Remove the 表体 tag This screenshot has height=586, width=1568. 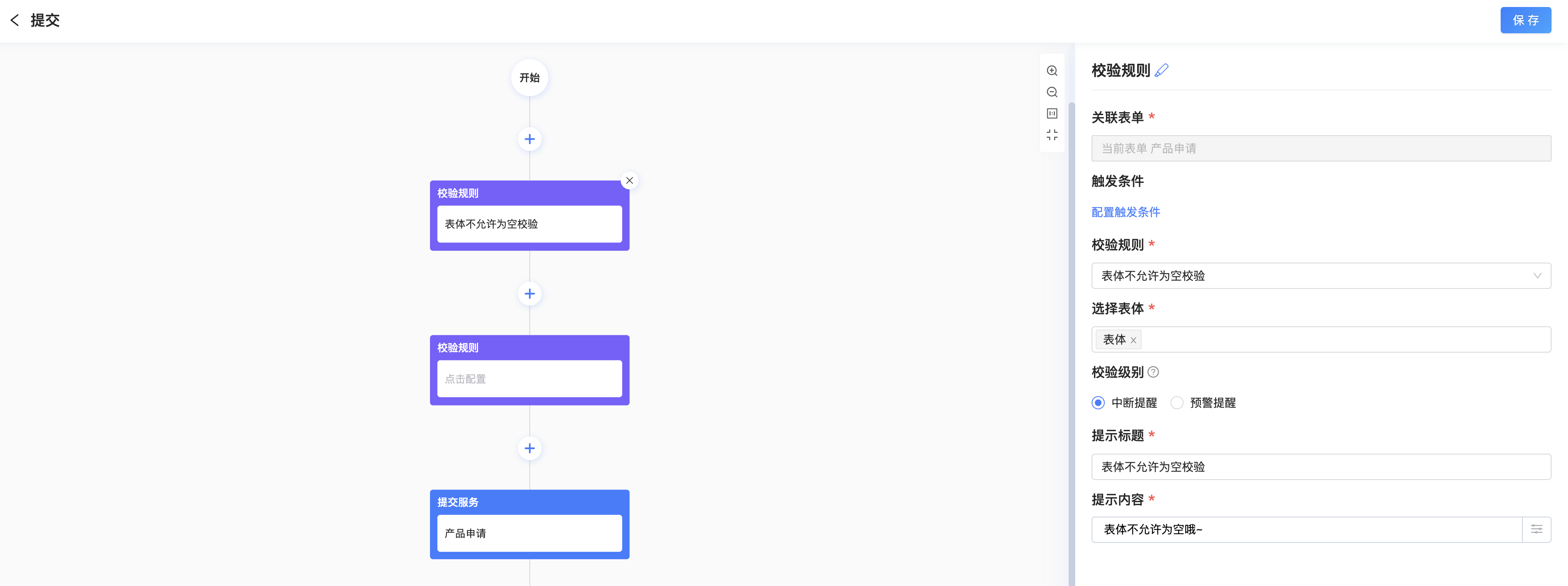click(1133, 341)
